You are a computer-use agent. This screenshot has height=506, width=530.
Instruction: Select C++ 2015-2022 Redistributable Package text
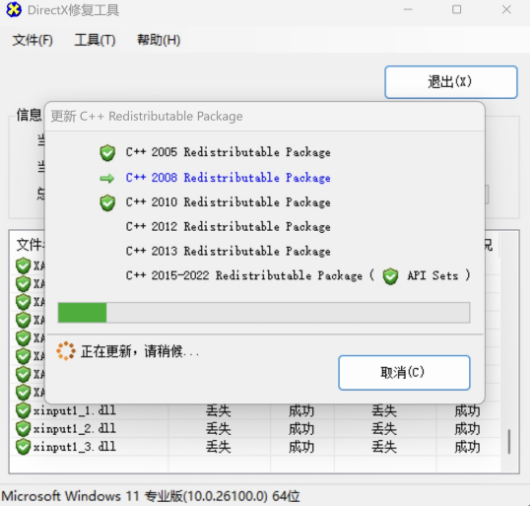pyautogui.click(x=244, y=276)
